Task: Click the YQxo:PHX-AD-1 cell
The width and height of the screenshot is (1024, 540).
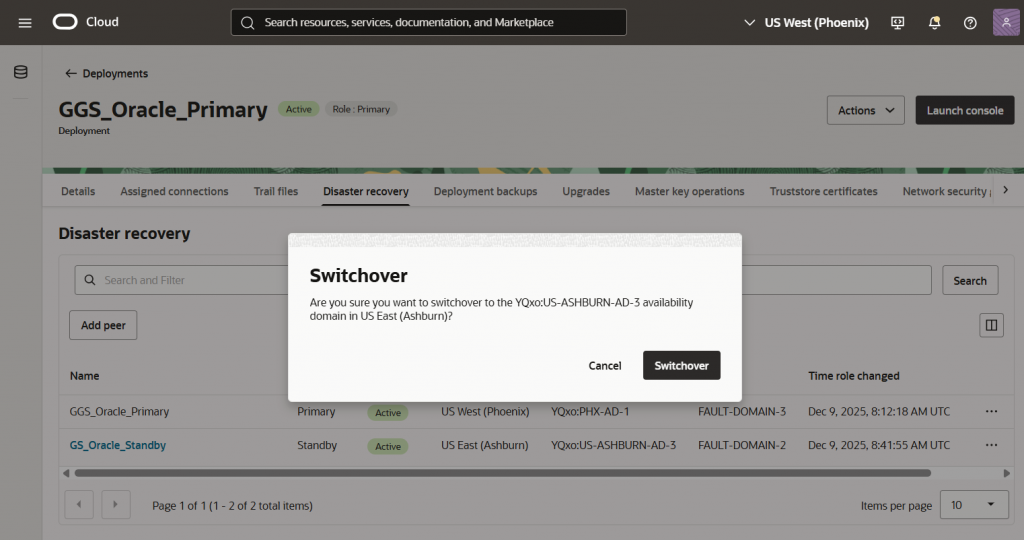Action: pos(590,411)
